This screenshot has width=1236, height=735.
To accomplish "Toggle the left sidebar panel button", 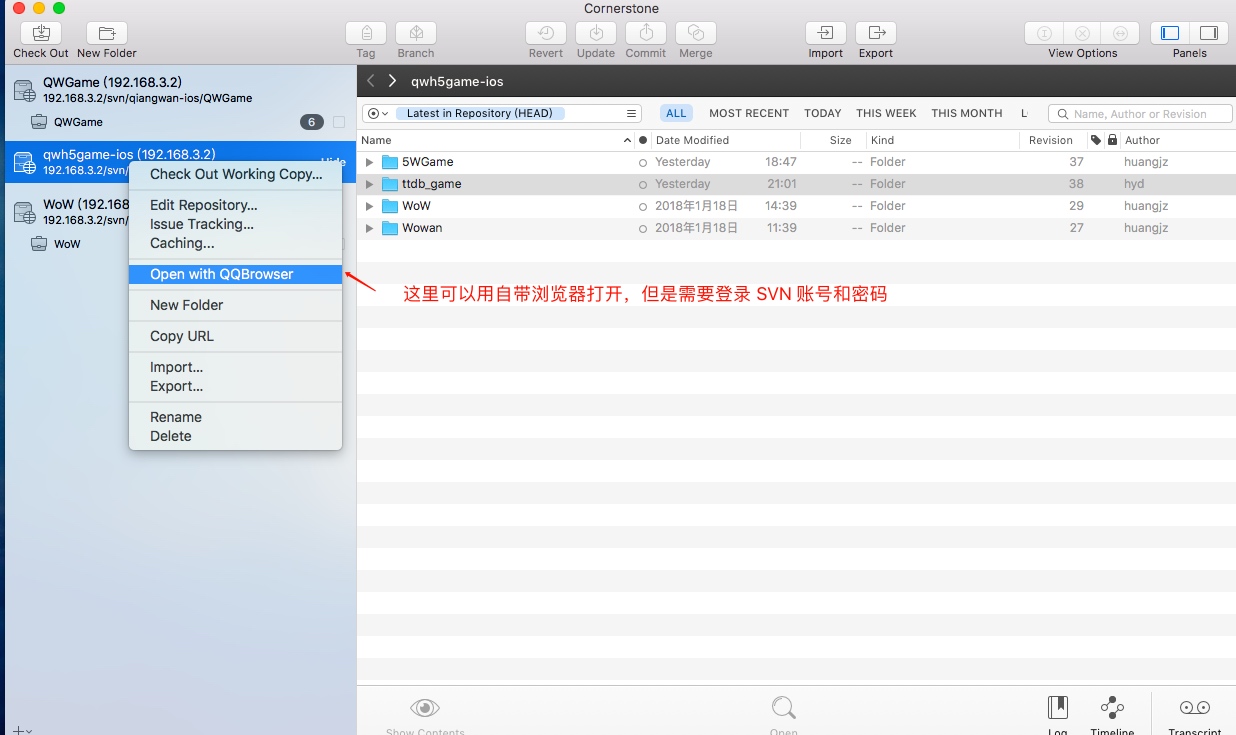I will pyautogui.click(x=1170, y=33).
